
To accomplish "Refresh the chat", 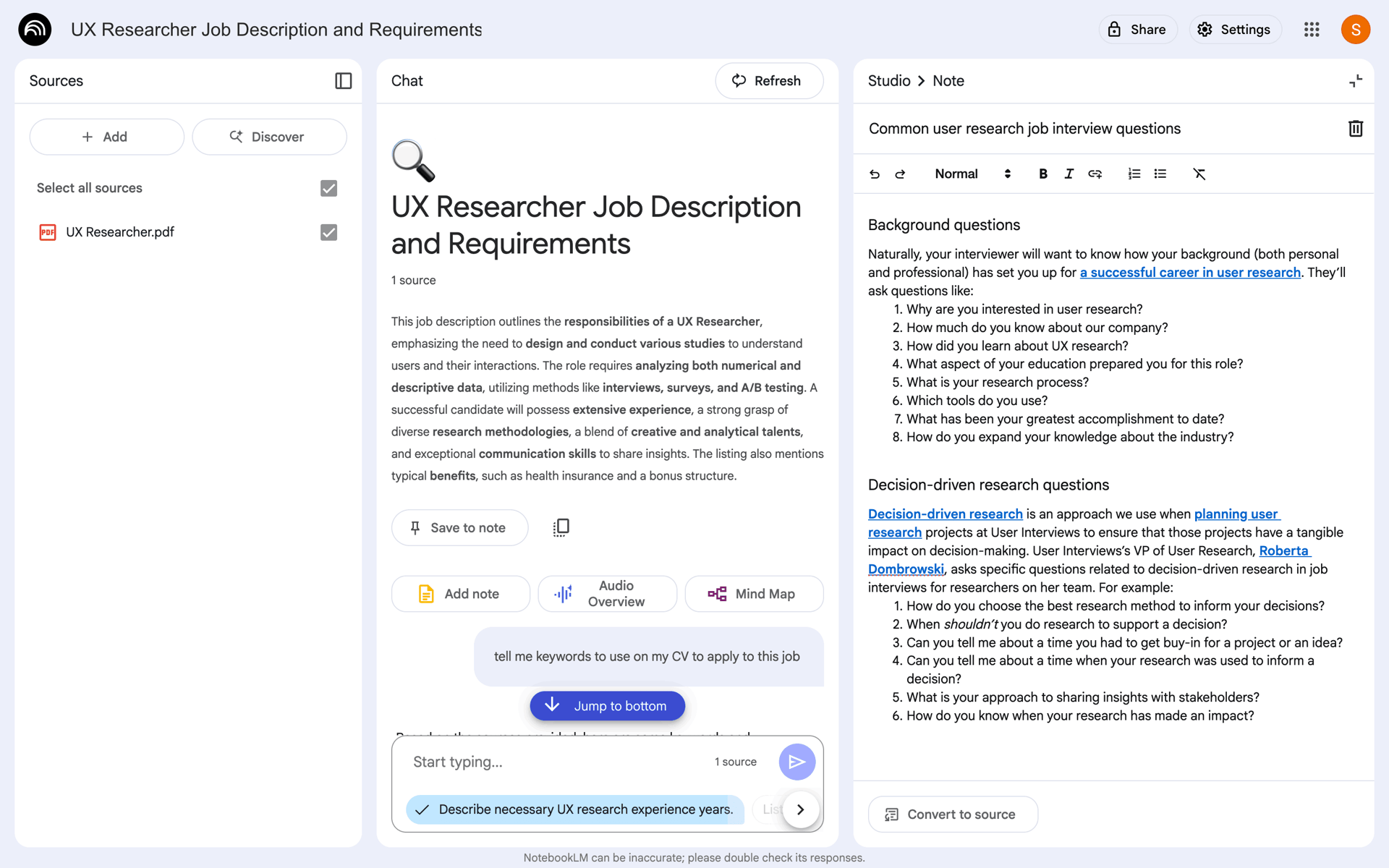I will pyautogui.click(x=769, y=81).
